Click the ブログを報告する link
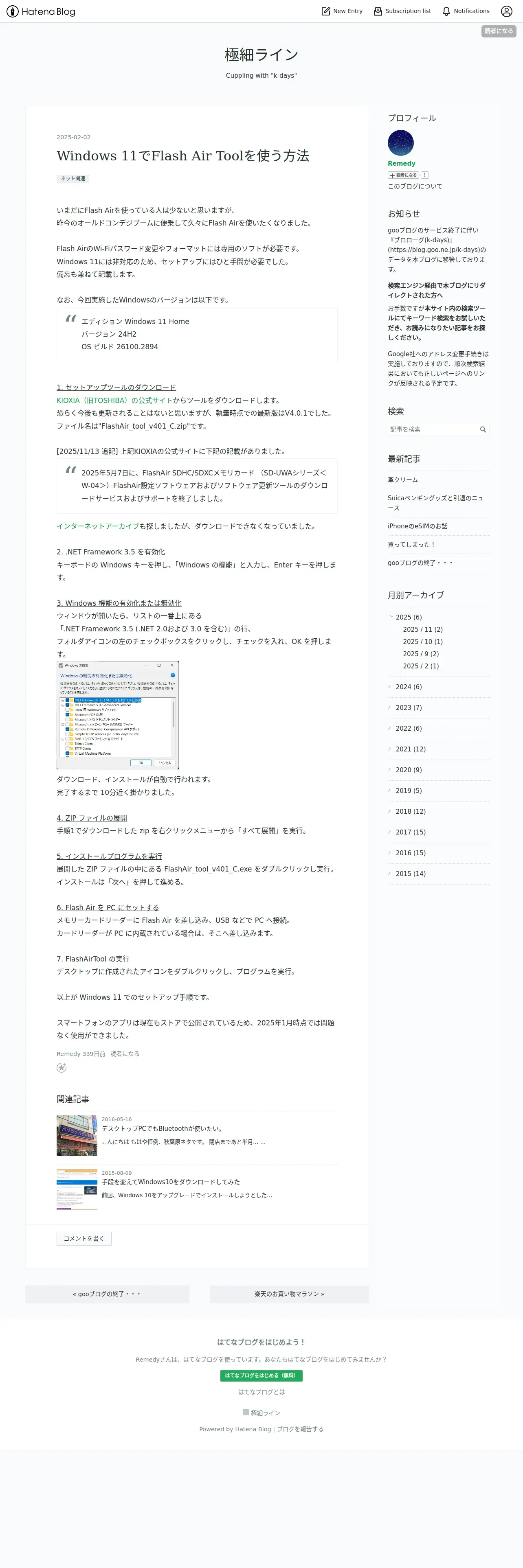 click(x=300, y=1429)
